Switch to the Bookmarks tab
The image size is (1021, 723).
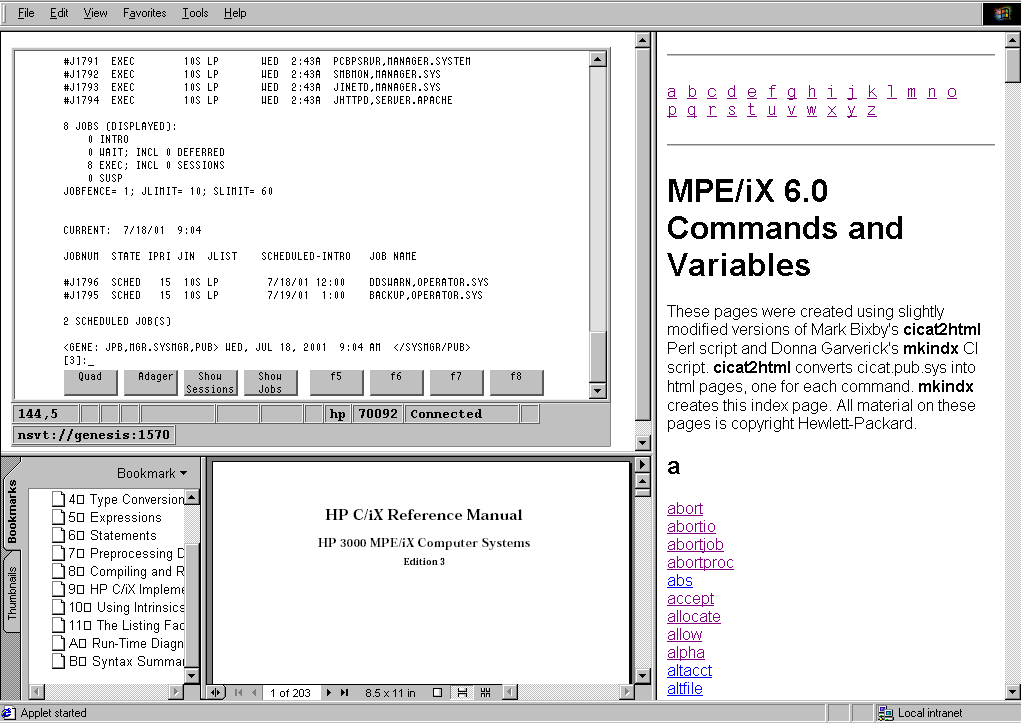[12, 511]
